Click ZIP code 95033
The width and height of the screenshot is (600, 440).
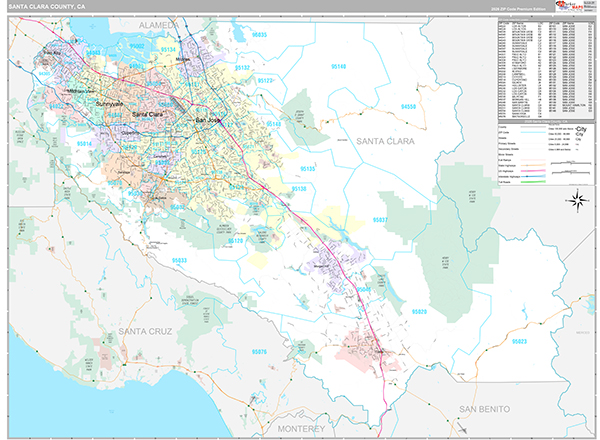[x=179, y=261]
